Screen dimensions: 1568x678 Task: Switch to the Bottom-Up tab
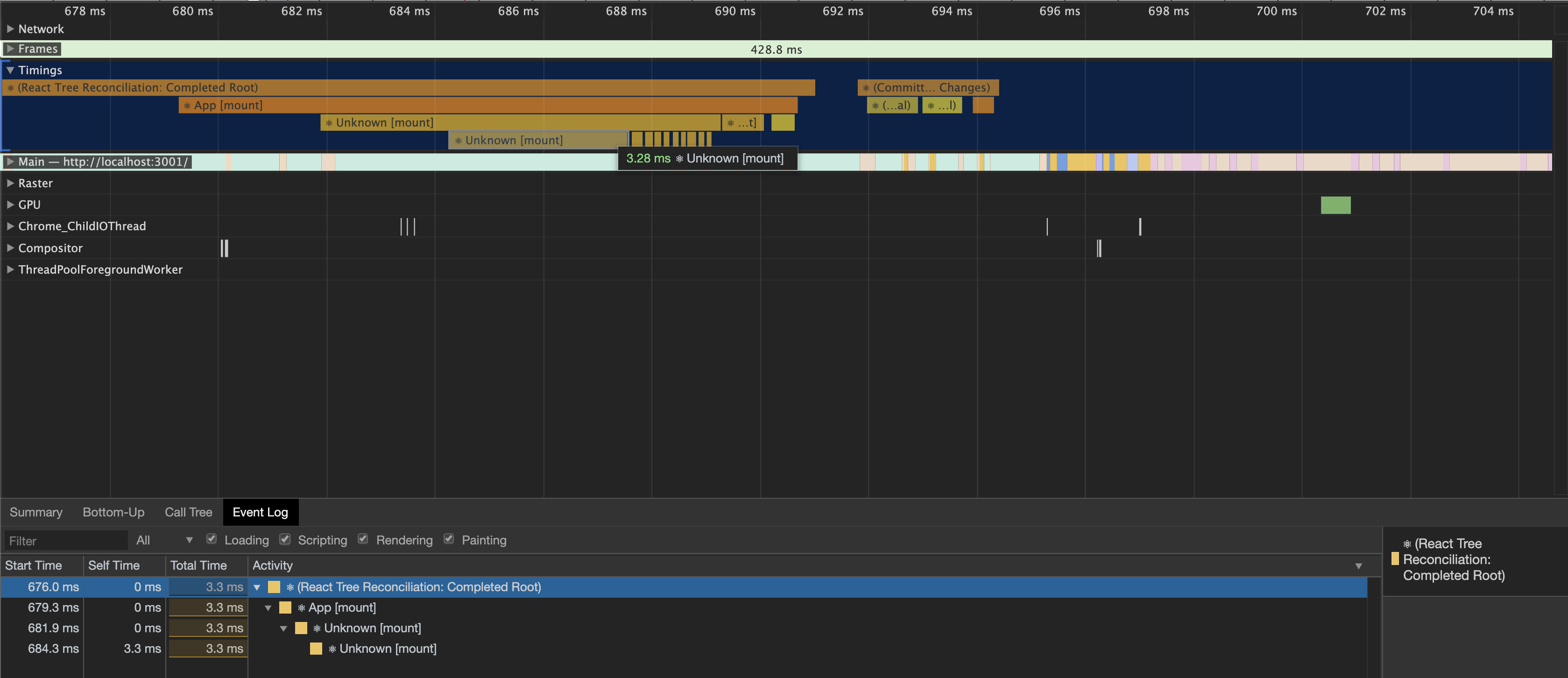113,512
